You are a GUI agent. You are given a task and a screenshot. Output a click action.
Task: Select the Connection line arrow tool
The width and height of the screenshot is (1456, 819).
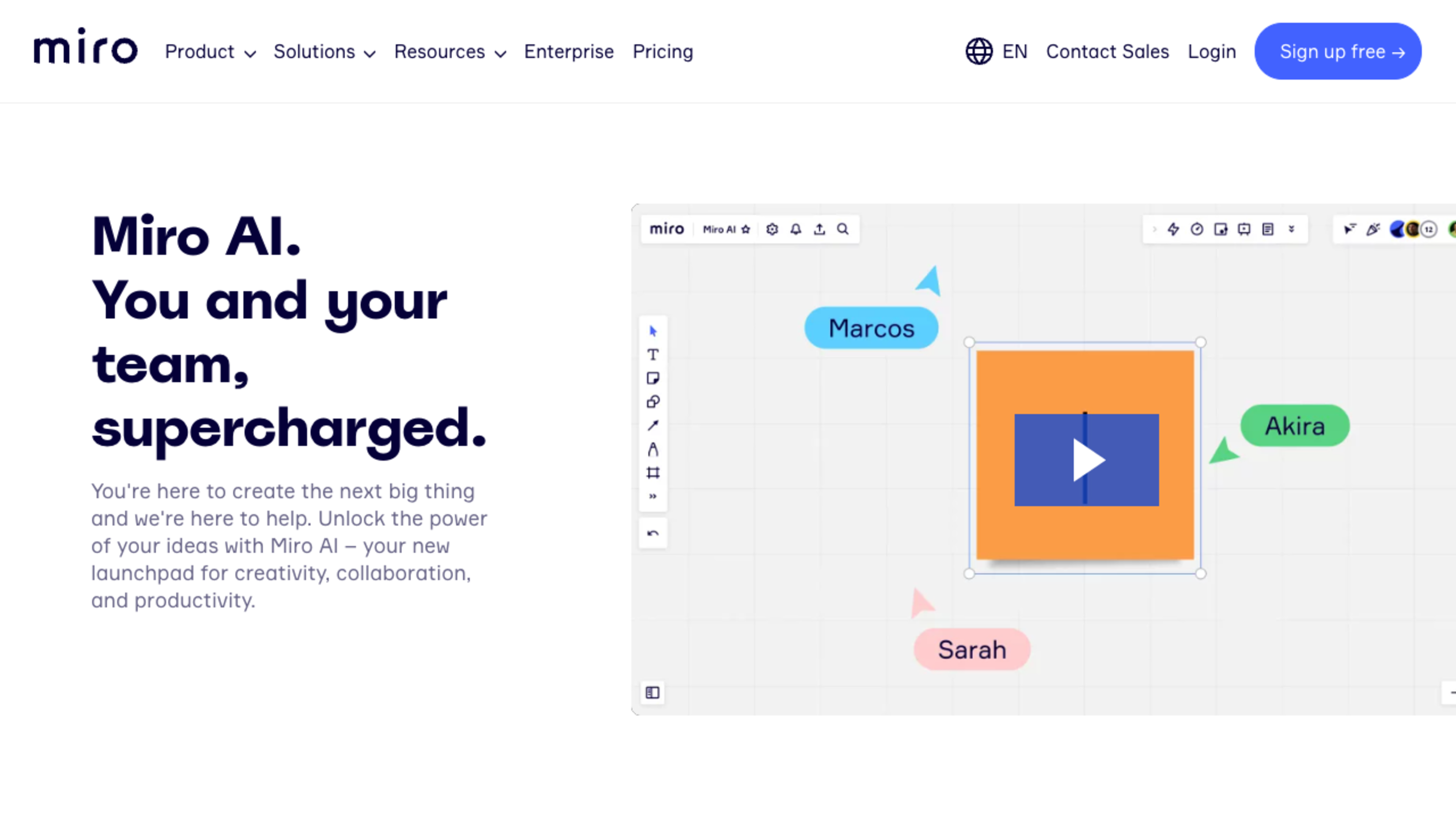(x=653, y=425)
